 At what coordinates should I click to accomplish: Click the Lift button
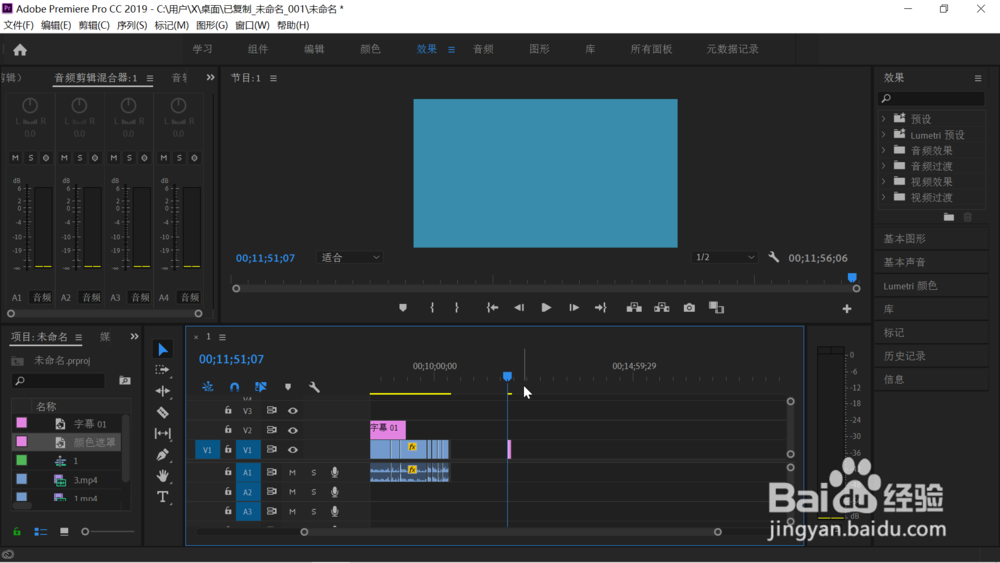pos(634,308)
